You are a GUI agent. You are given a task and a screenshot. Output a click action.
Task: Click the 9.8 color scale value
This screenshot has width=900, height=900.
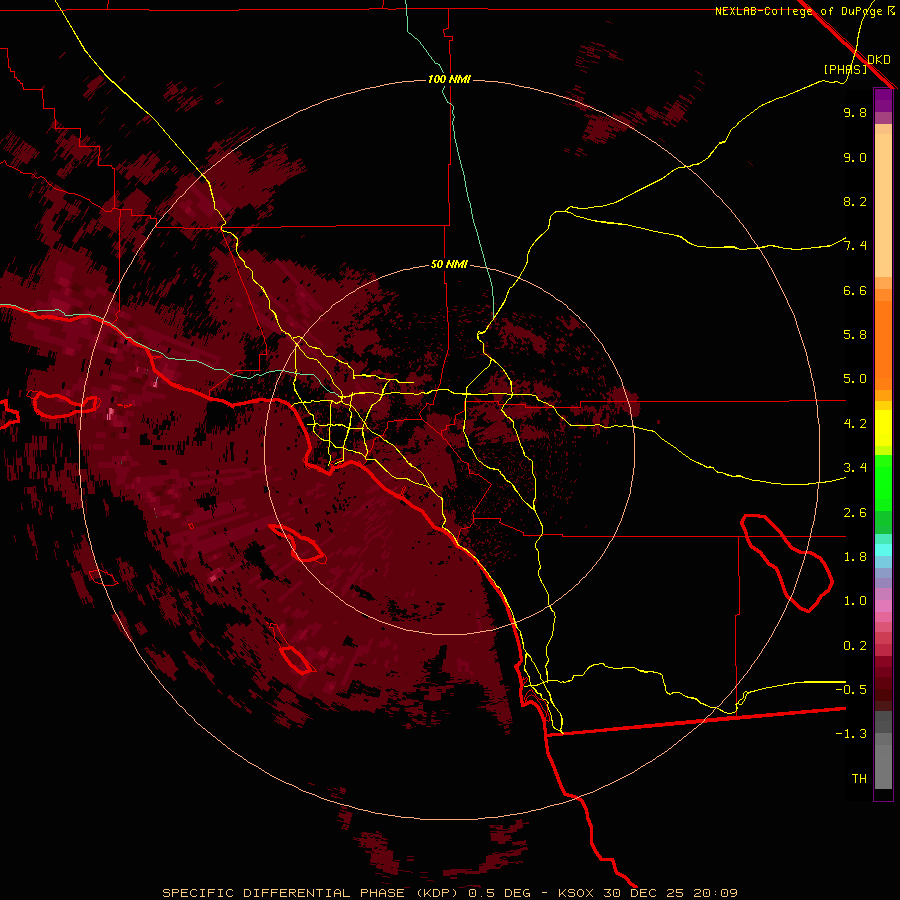pyautogui.click(x=855, y=112)
